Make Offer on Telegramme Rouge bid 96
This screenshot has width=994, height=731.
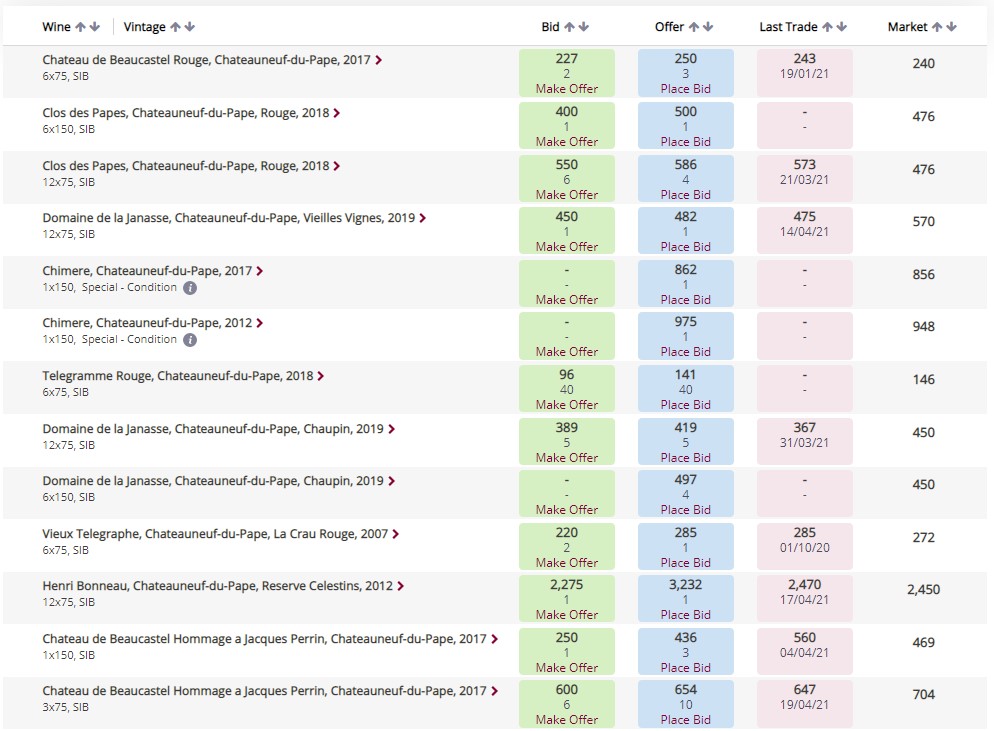[x=567, y=404]
